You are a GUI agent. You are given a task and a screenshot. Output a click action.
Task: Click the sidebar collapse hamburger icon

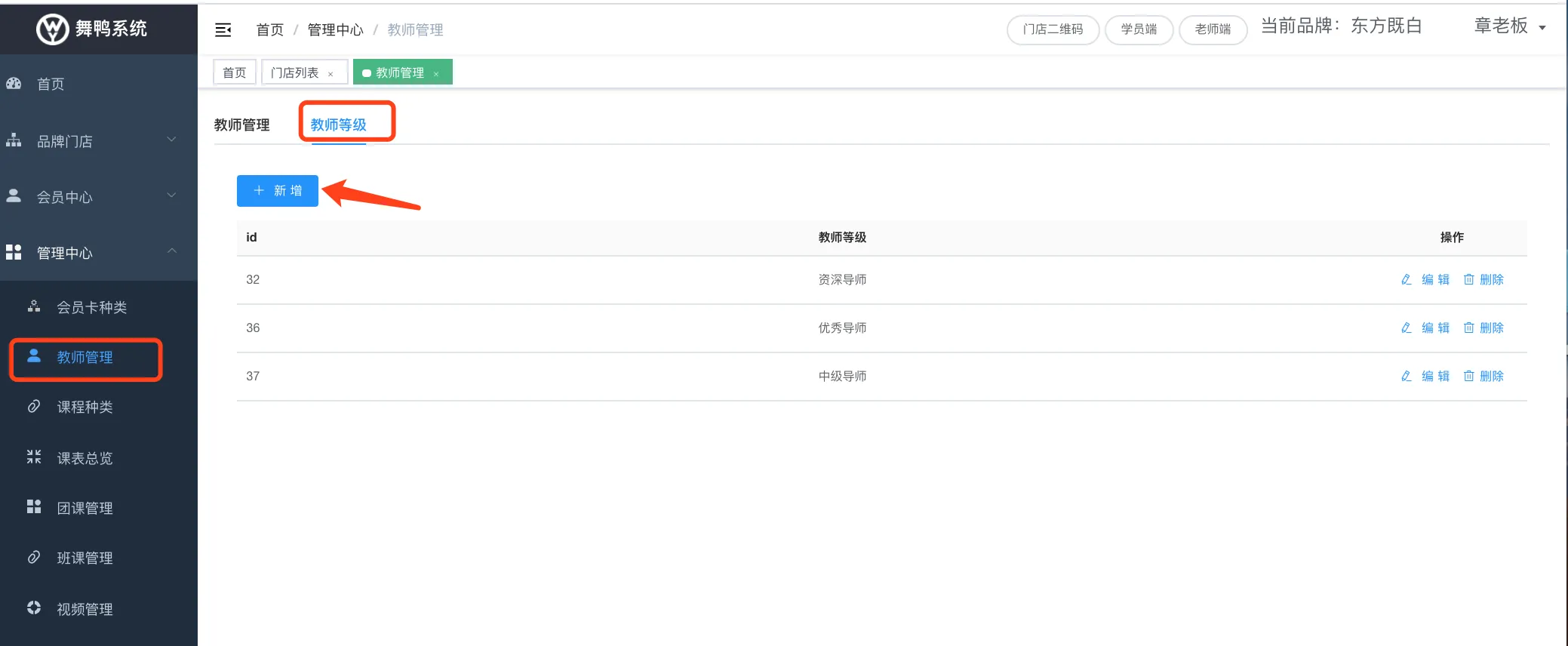click(223, 30)
